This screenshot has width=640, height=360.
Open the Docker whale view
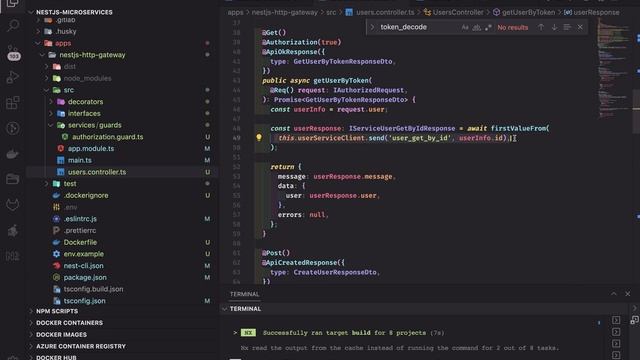pos(13,154)
